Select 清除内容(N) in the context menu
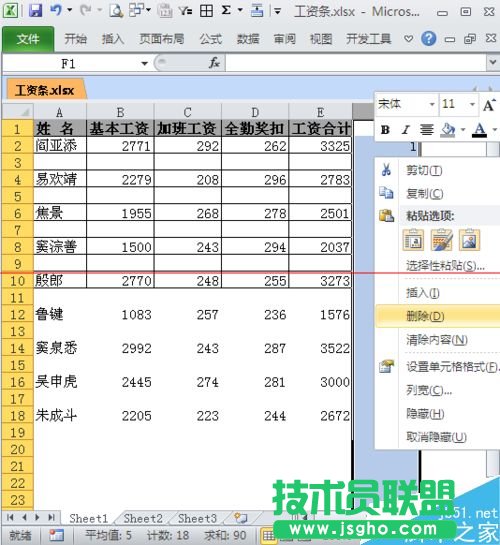The width and height of the screenshot is (500, 545). coord(437,339)
